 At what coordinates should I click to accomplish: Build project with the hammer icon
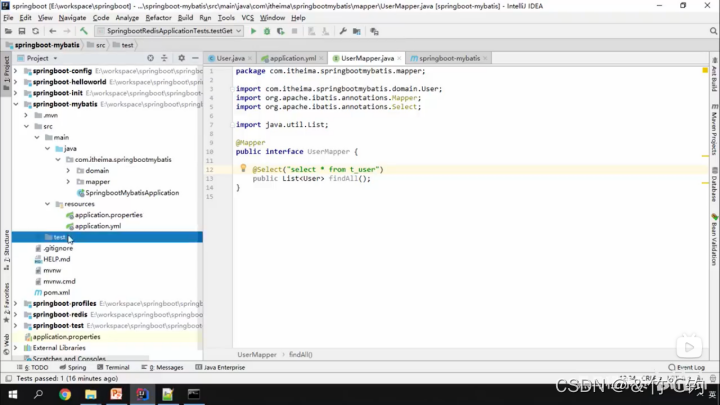coord(84,31)
